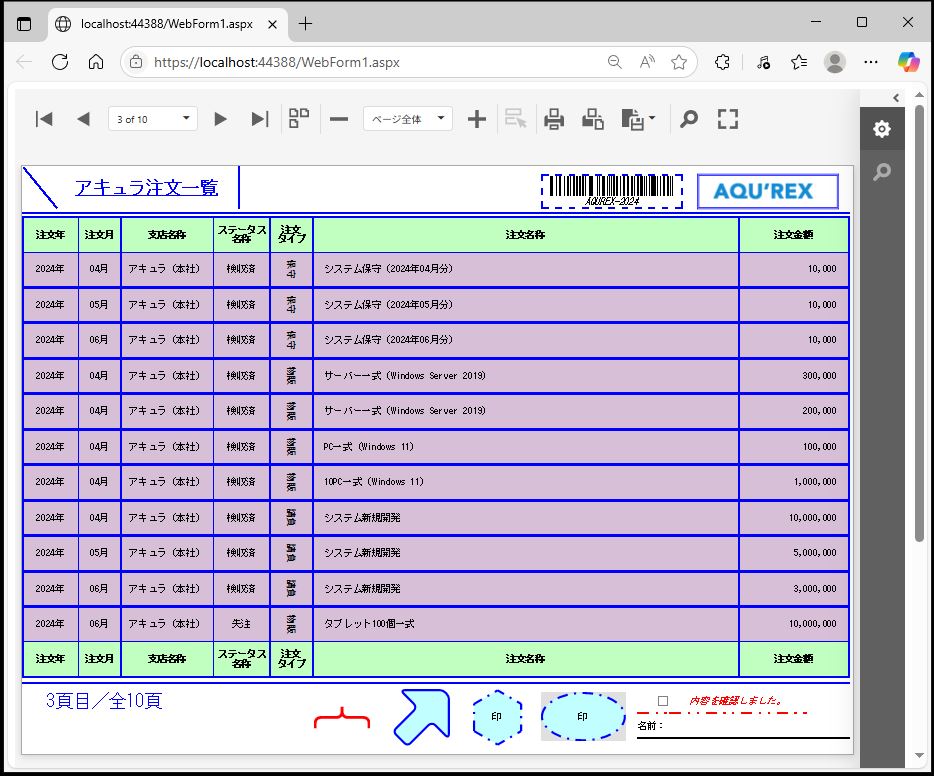Click the browser refresh button

(x=59, y=62)
